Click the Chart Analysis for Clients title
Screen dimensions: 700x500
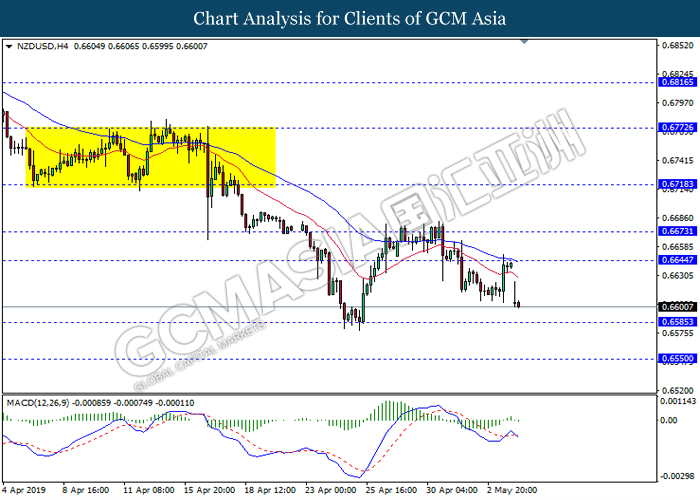tap(350, 18)
